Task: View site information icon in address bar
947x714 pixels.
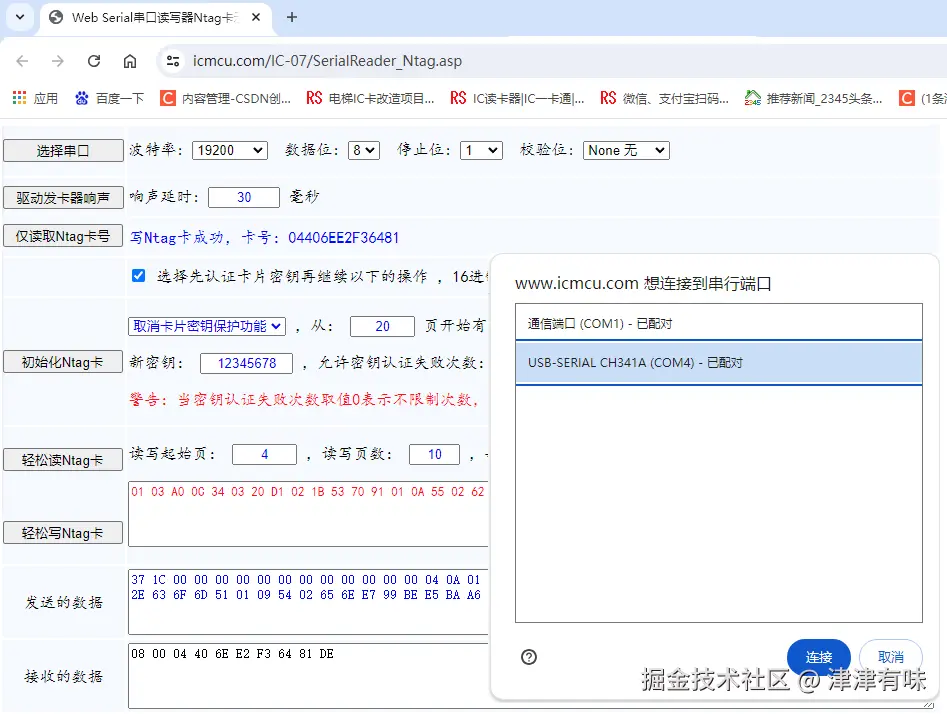Action: [173, 61]
